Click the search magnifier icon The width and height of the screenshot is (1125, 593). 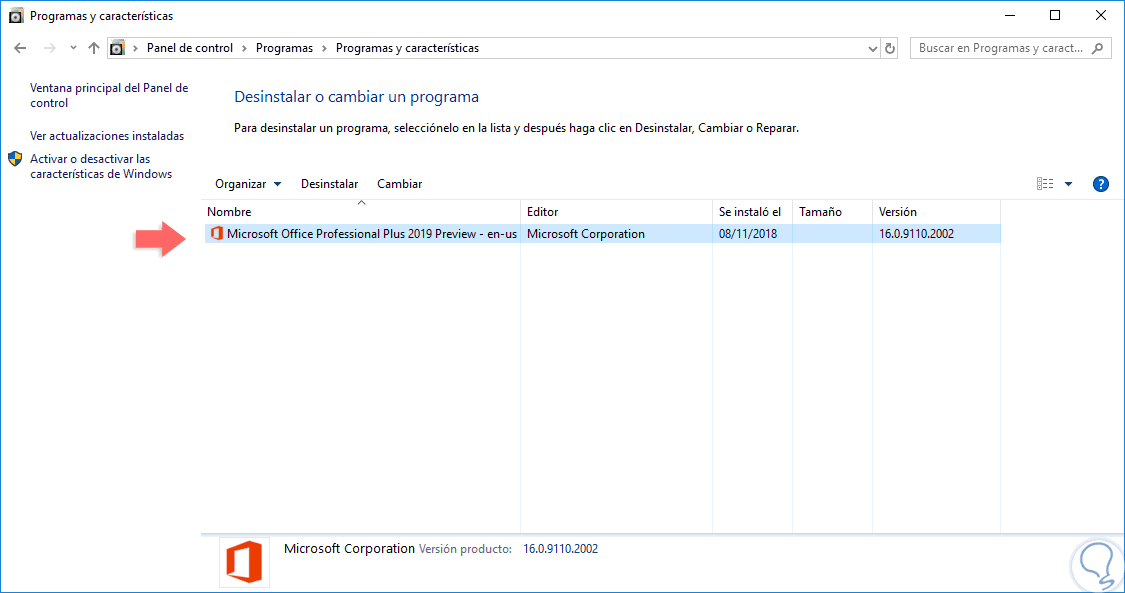click(1097, 48)
